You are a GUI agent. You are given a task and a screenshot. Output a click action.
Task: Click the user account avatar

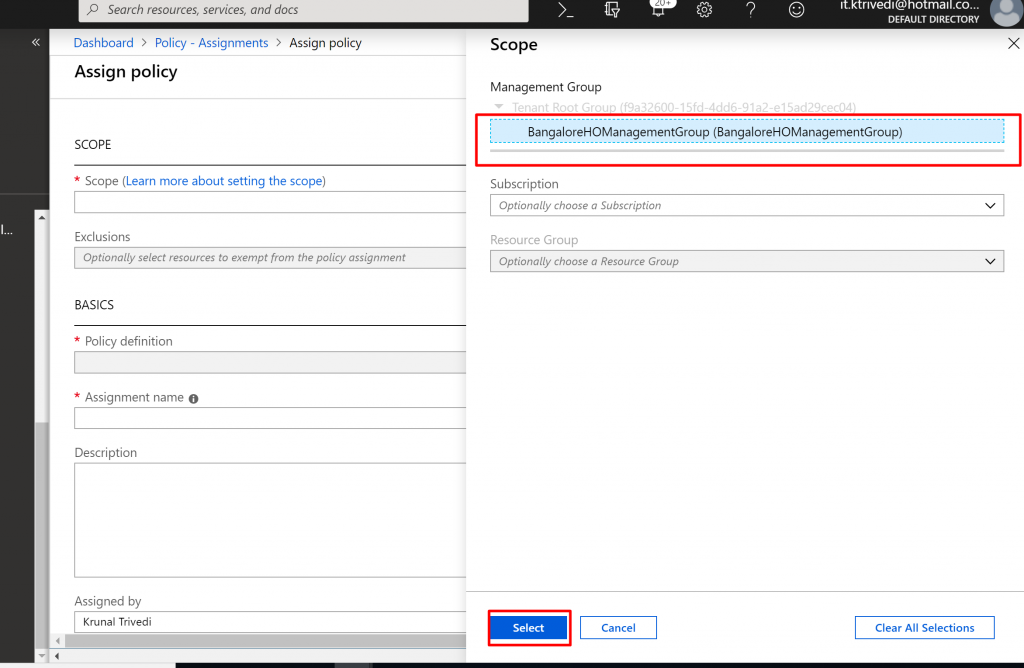(1004, 11)
